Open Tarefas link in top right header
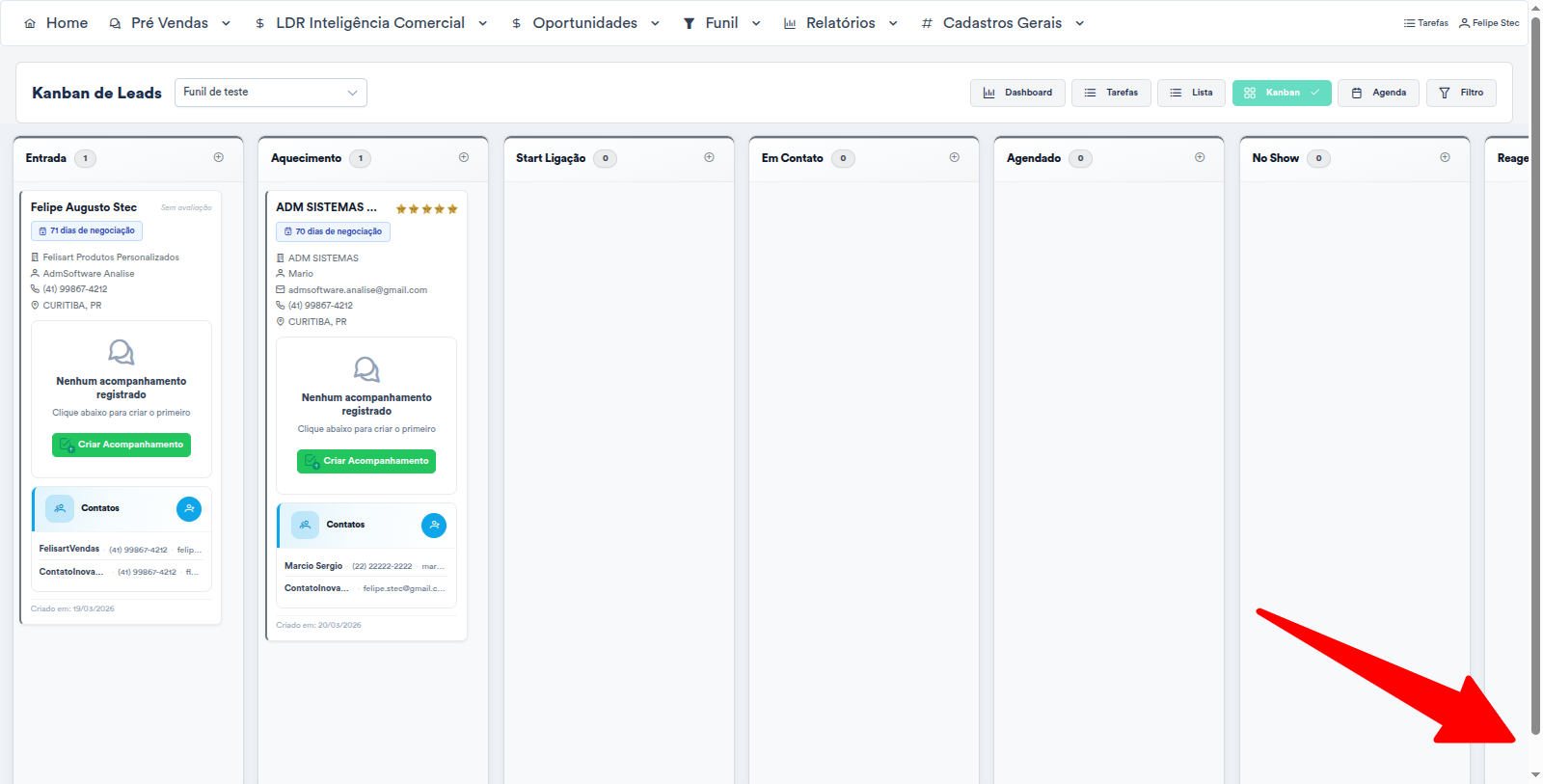This screenshot has width=1543, height=784. point(1425,23)
